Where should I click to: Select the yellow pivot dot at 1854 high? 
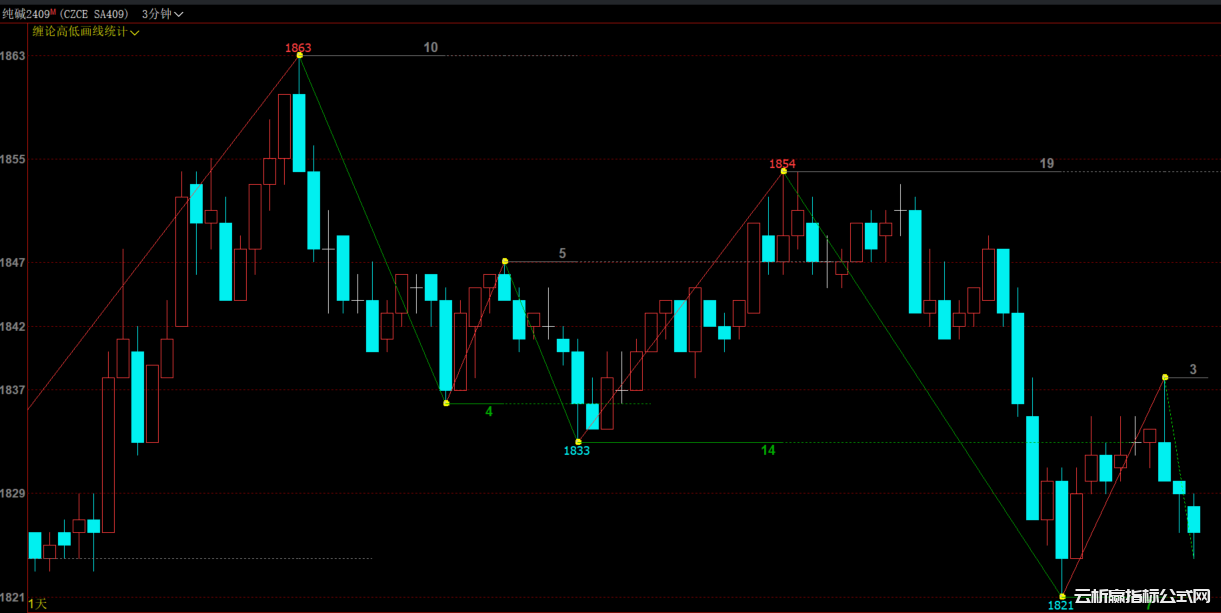[784, 171]
